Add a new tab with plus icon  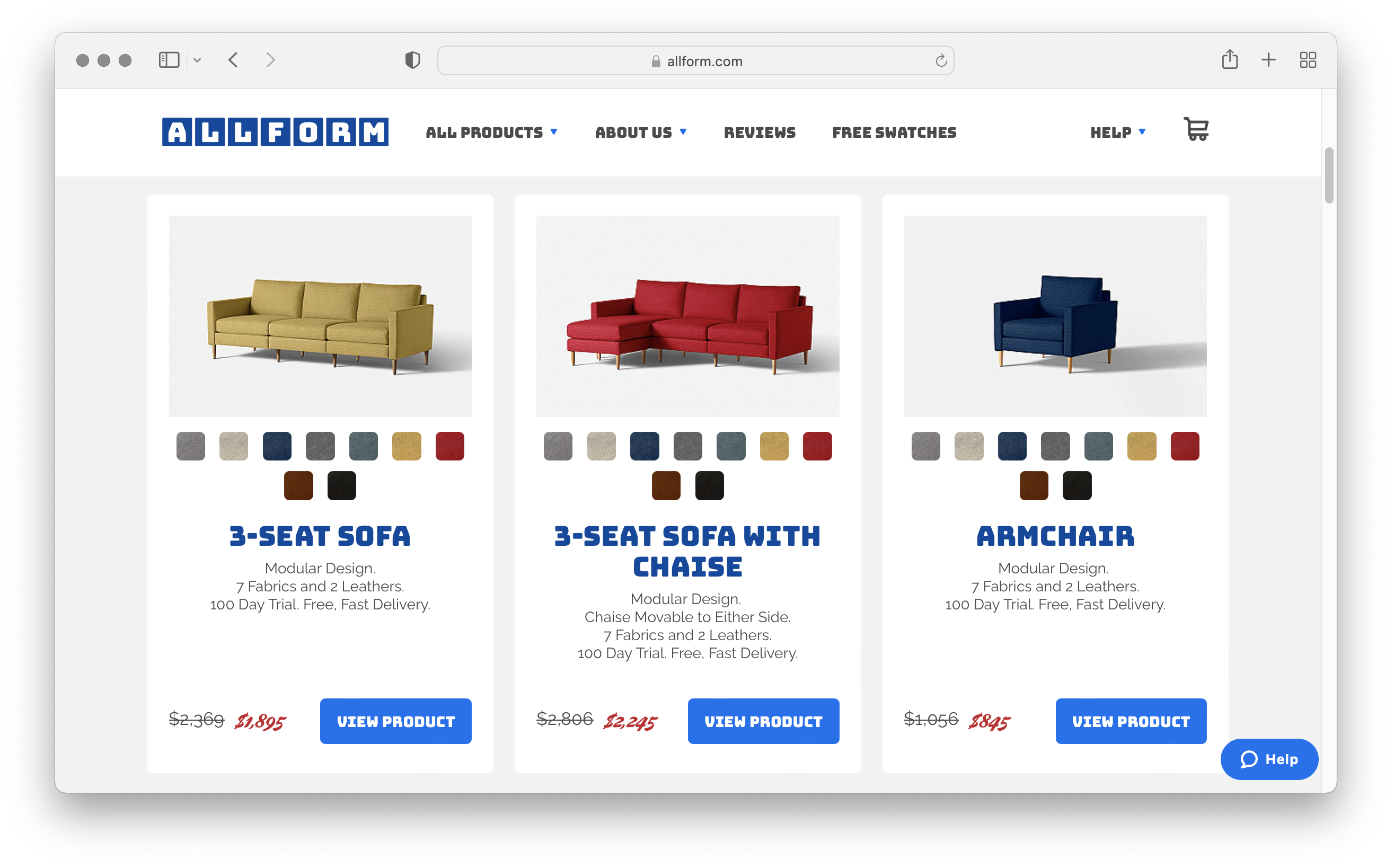pos(1268,60)
